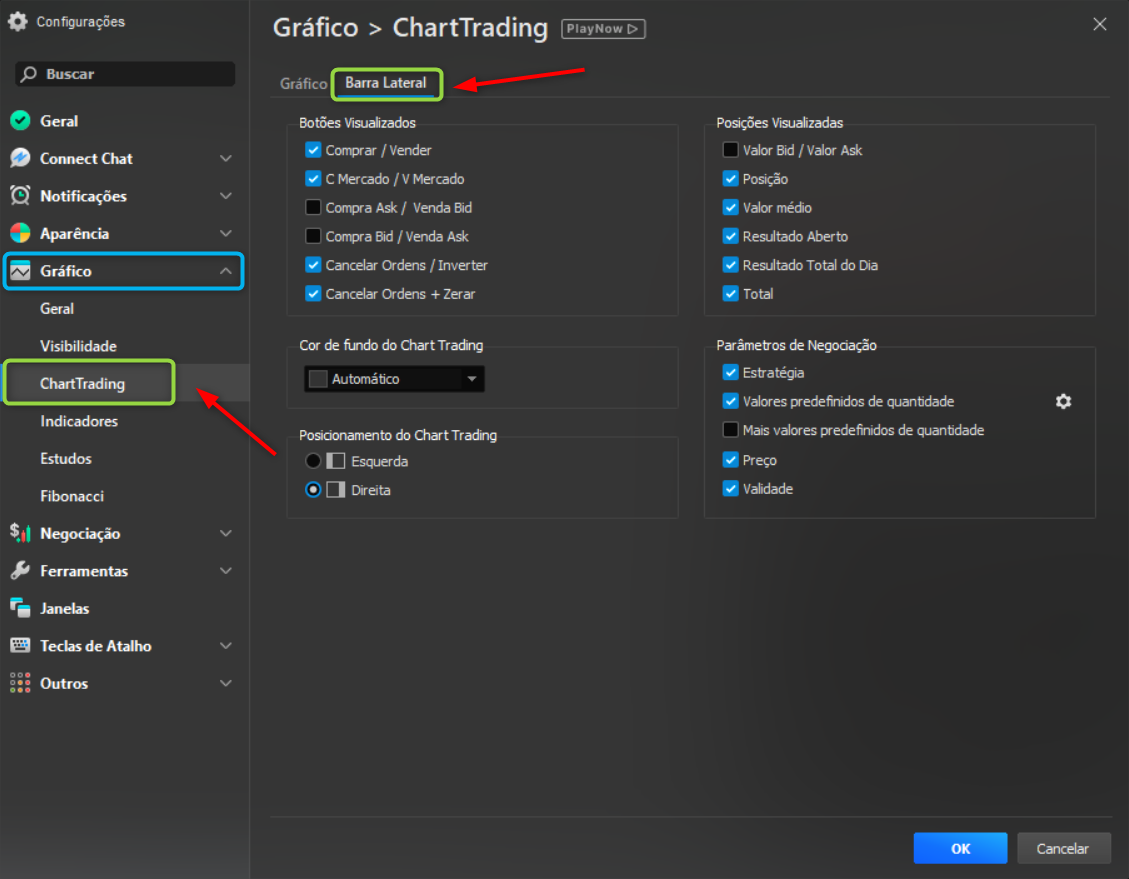This screenshot has width=1129, height=879.
Task: Click the Janelas windows icon
Action: pyautogui.click(x=20, y=608)
